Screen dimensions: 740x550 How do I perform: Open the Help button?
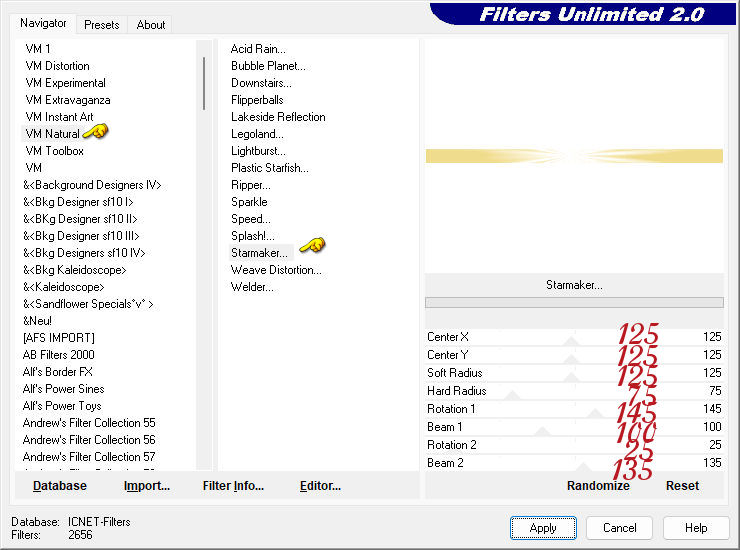point(696,527)
